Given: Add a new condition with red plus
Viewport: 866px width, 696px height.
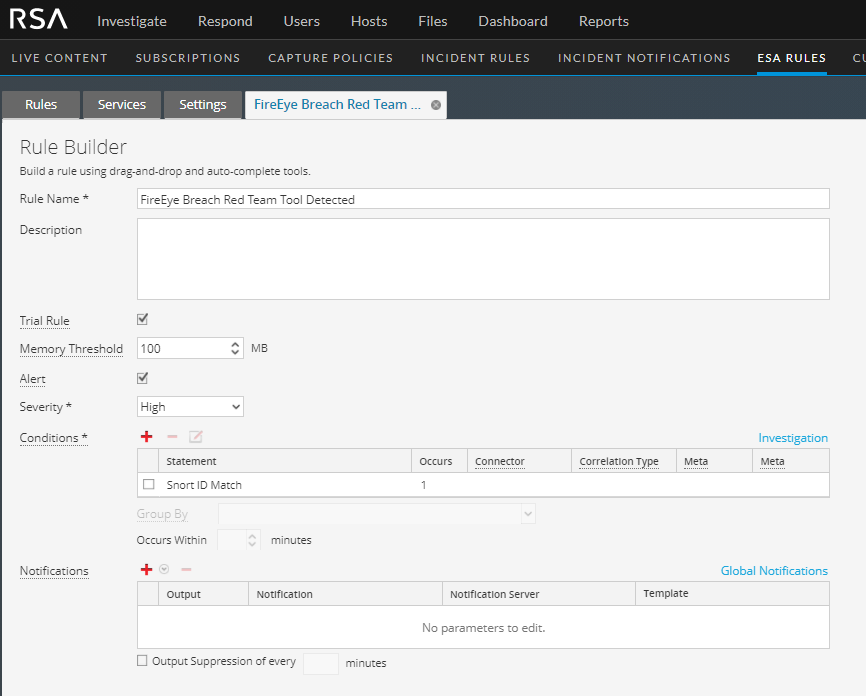Looking at the screenshot, I should tap(147, 437).
